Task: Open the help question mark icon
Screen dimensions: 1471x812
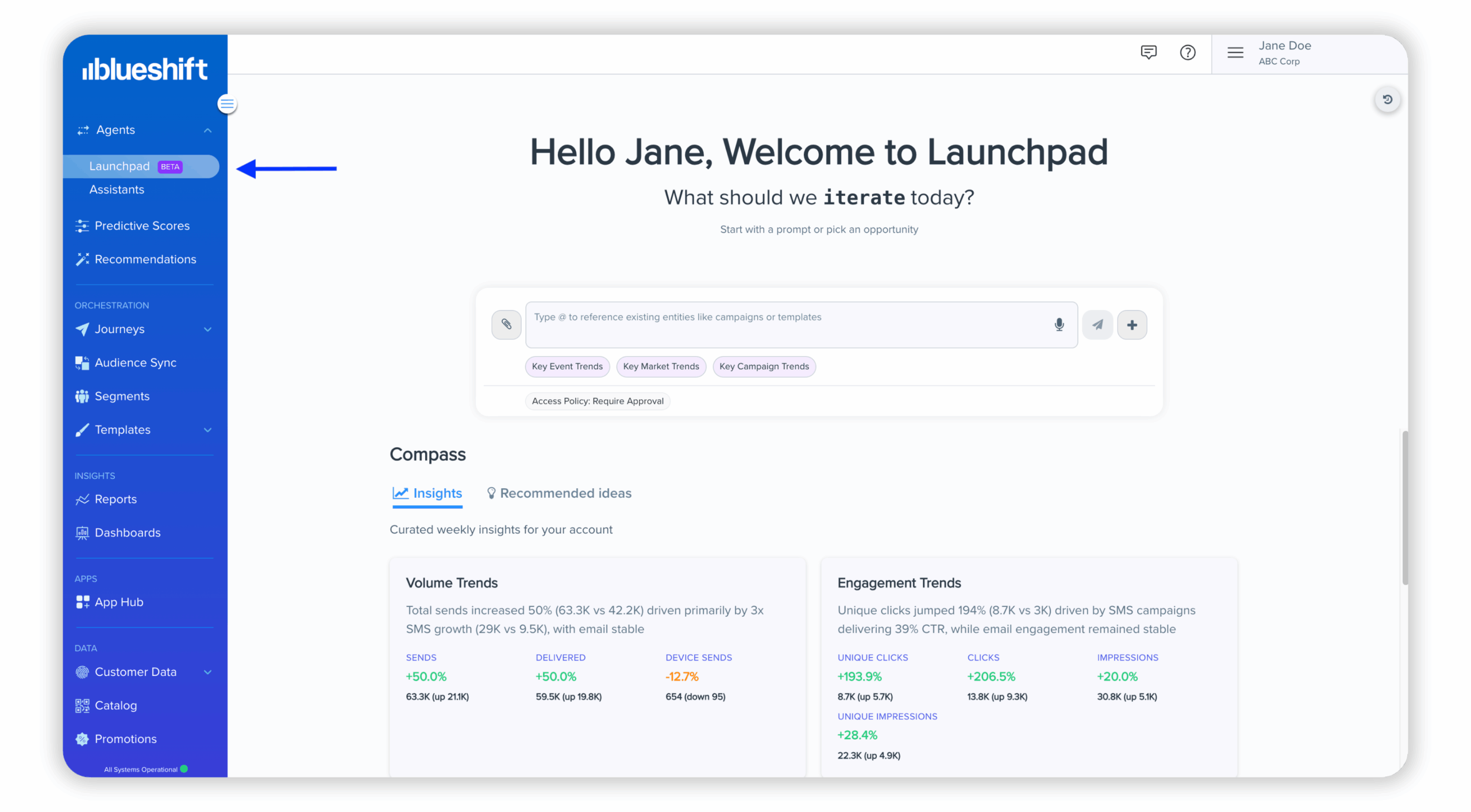Action: point(1187,52)
